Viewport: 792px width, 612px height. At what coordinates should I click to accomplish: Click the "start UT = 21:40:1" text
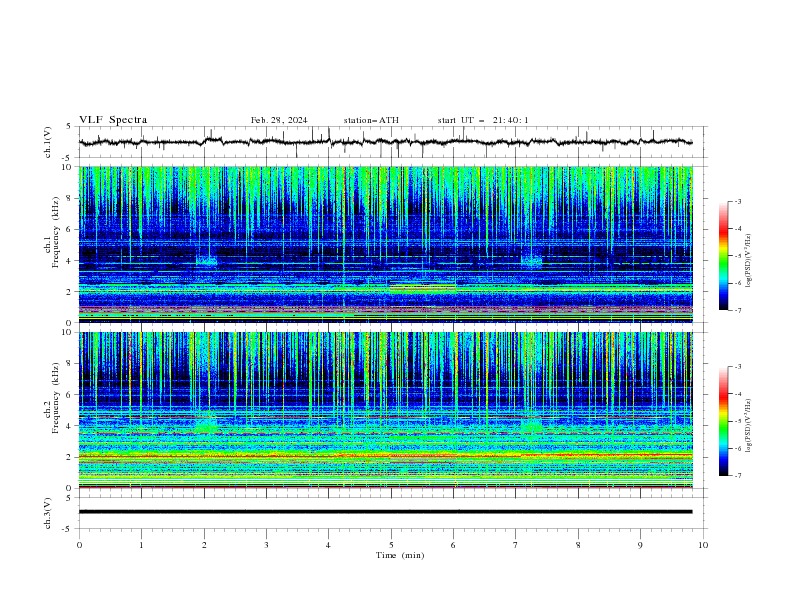click(x=483, y=120)
